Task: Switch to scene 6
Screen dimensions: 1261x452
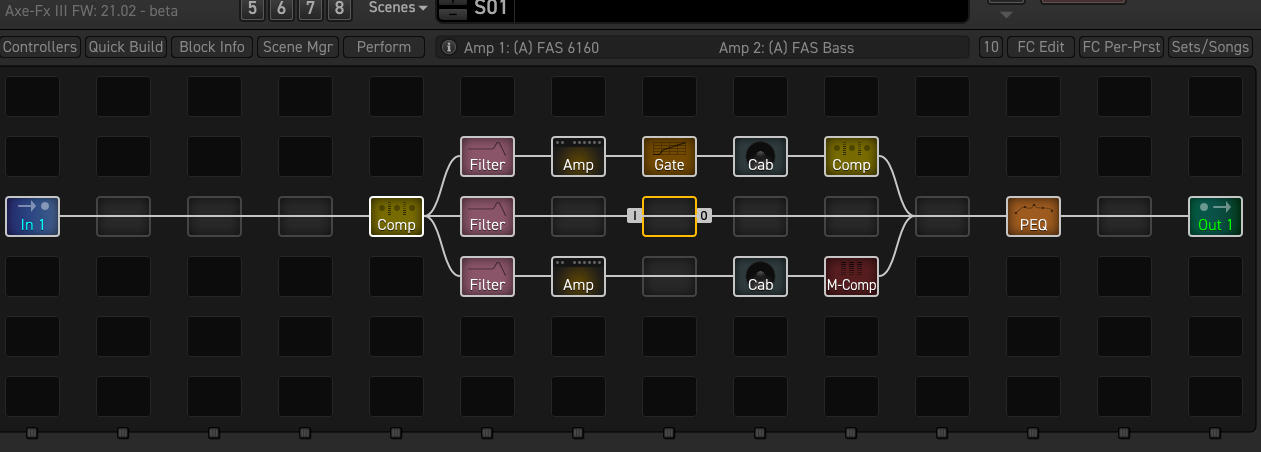Action: pyautogui.click(x=281, y=9)
